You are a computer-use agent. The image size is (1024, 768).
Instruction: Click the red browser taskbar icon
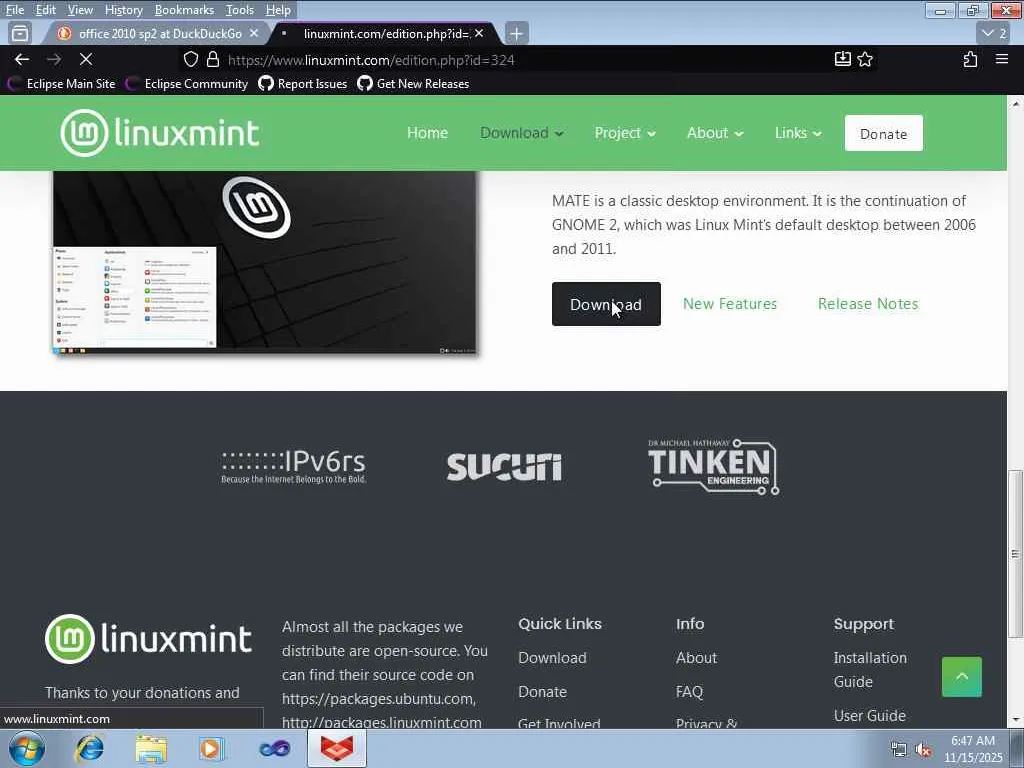click(336, 748)
